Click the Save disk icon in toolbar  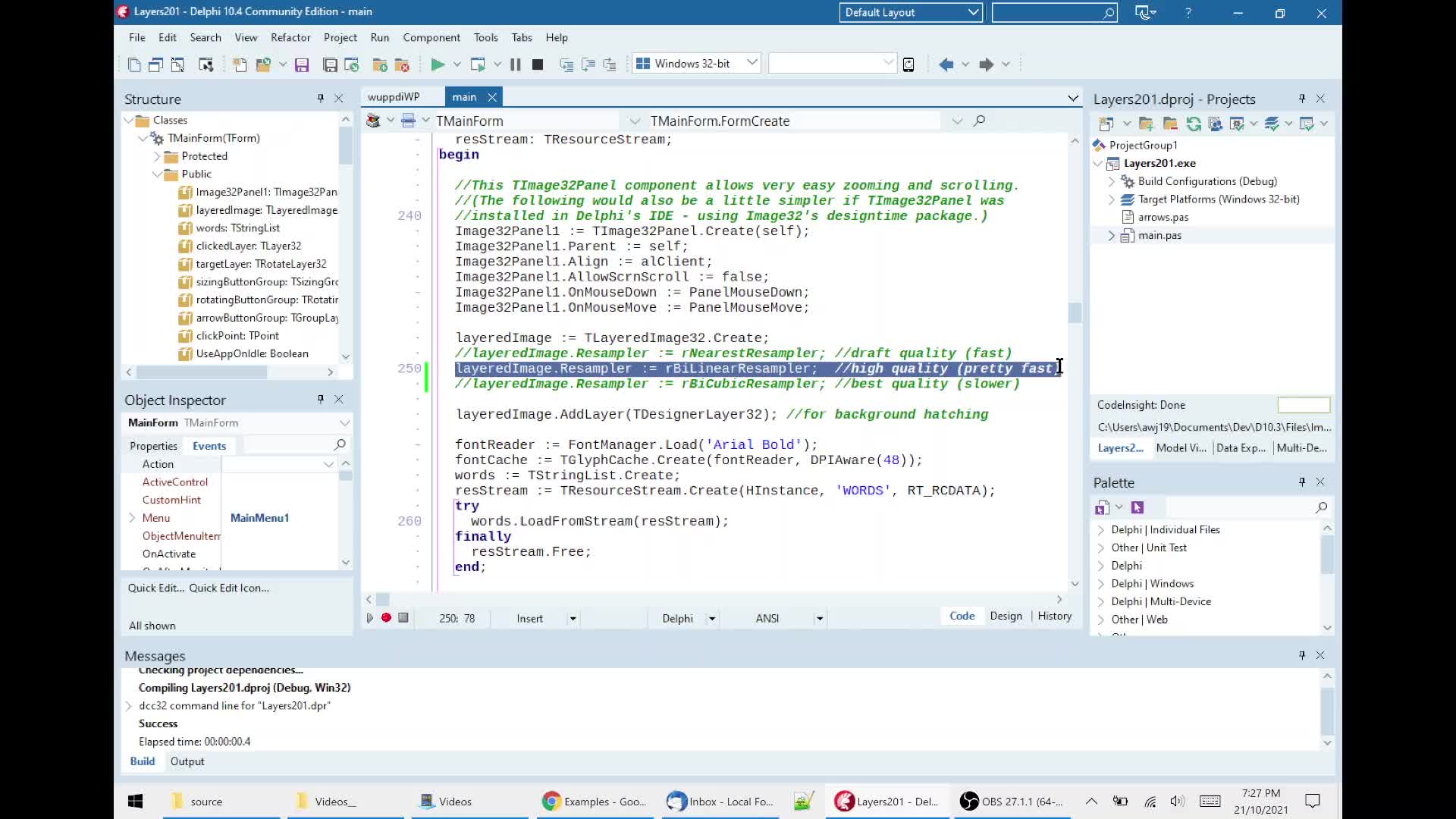302,64
